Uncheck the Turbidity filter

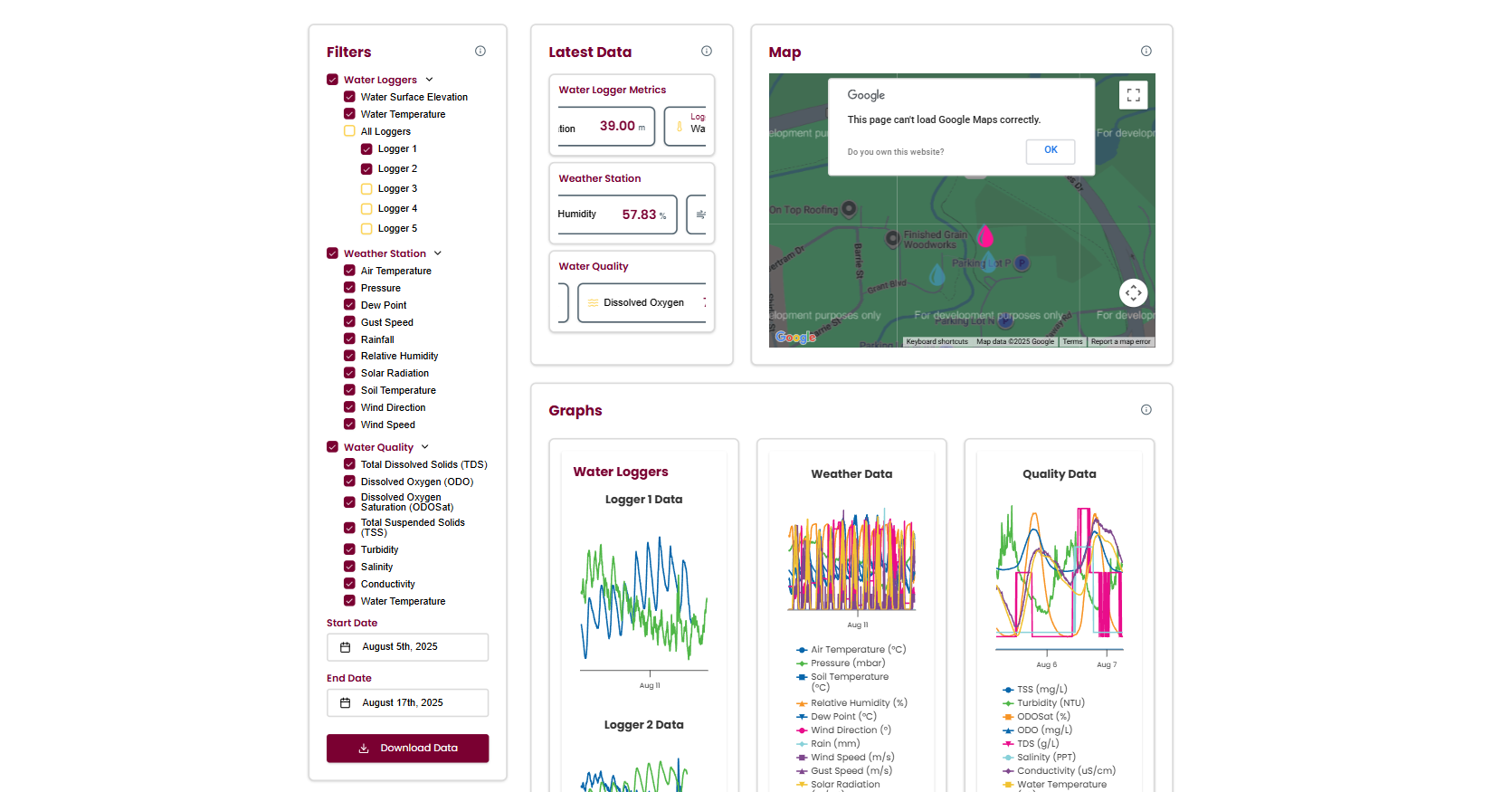tap(349, 549)
